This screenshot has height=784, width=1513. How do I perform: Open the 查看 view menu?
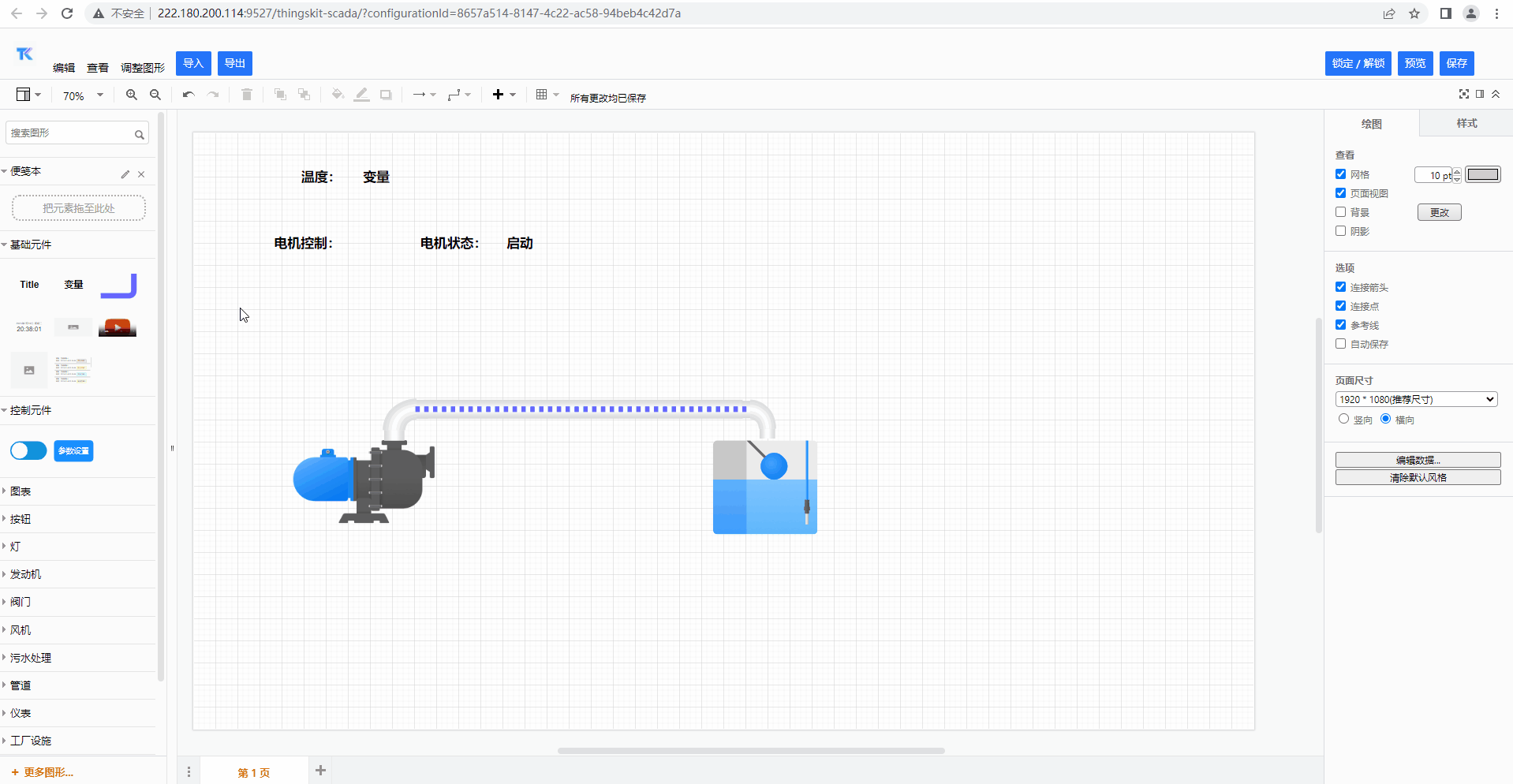(98, 68)
